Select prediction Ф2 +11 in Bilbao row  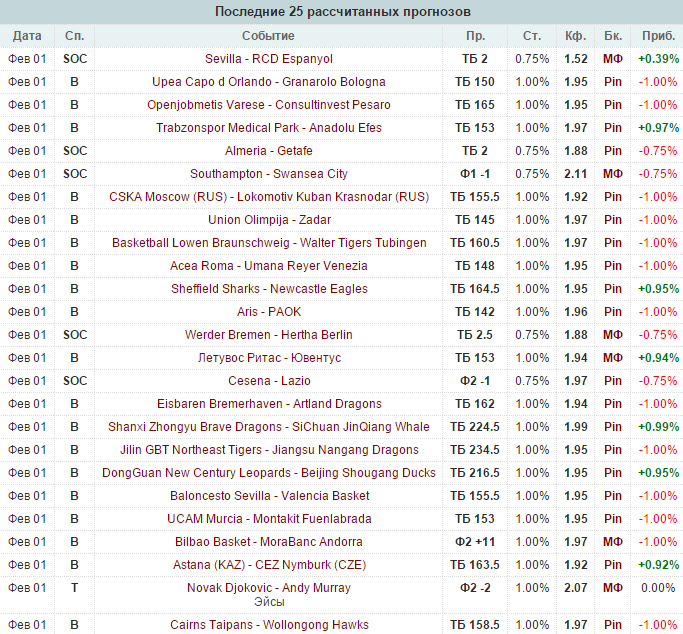tap(475, 542)
